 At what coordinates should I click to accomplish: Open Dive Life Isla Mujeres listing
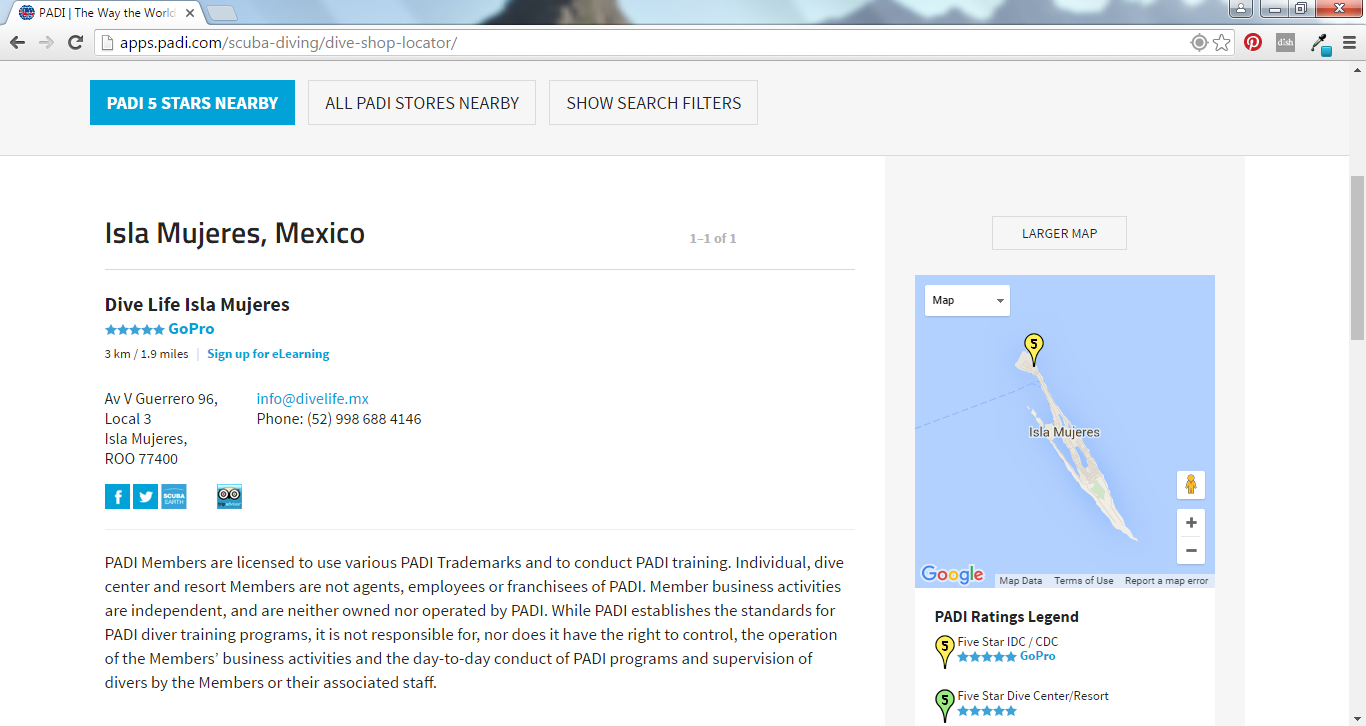pyautogui.click(x=197, y=305)
